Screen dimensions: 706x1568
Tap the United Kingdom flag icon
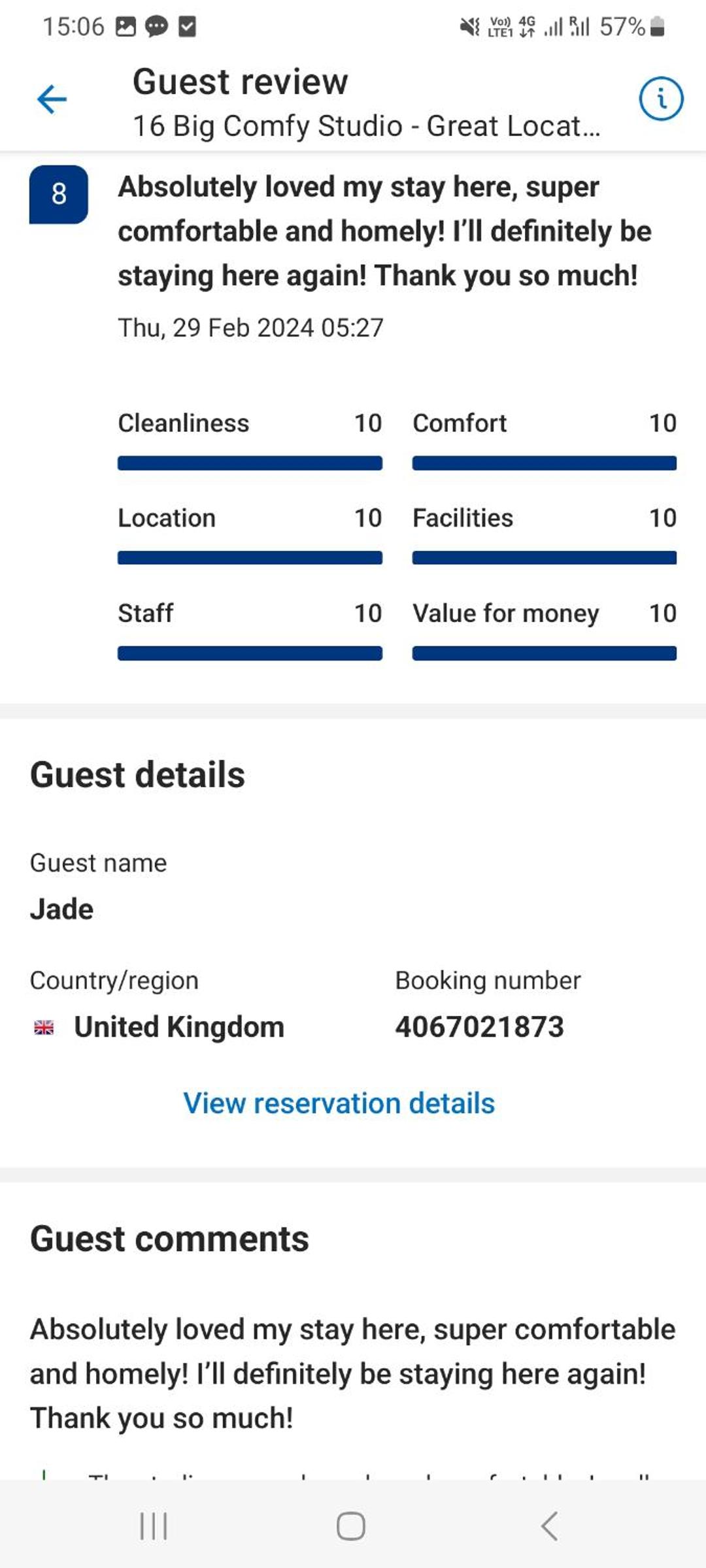[44, 1028]
